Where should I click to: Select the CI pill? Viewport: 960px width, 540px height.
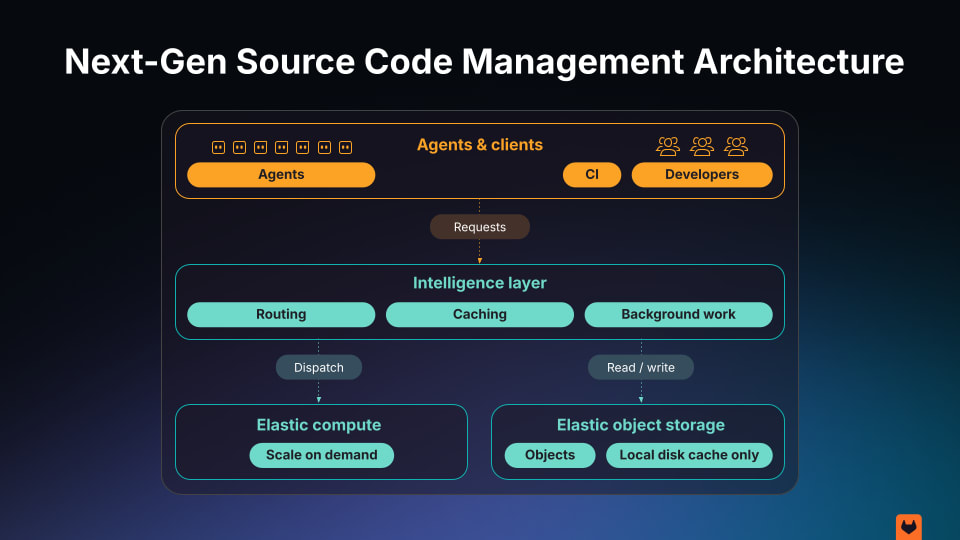click(592, 174)
